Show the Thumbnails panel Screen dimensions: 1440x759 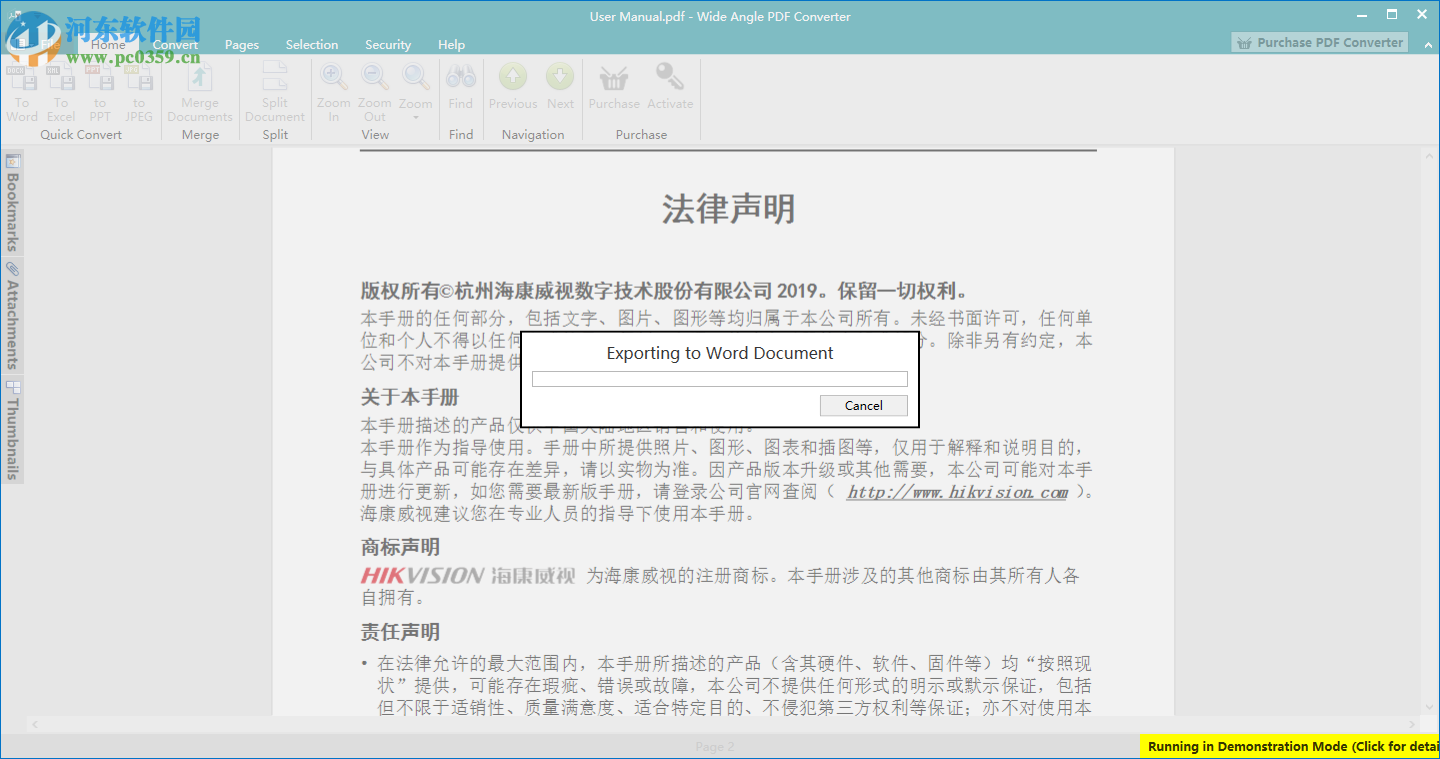(x=13, y=429)
